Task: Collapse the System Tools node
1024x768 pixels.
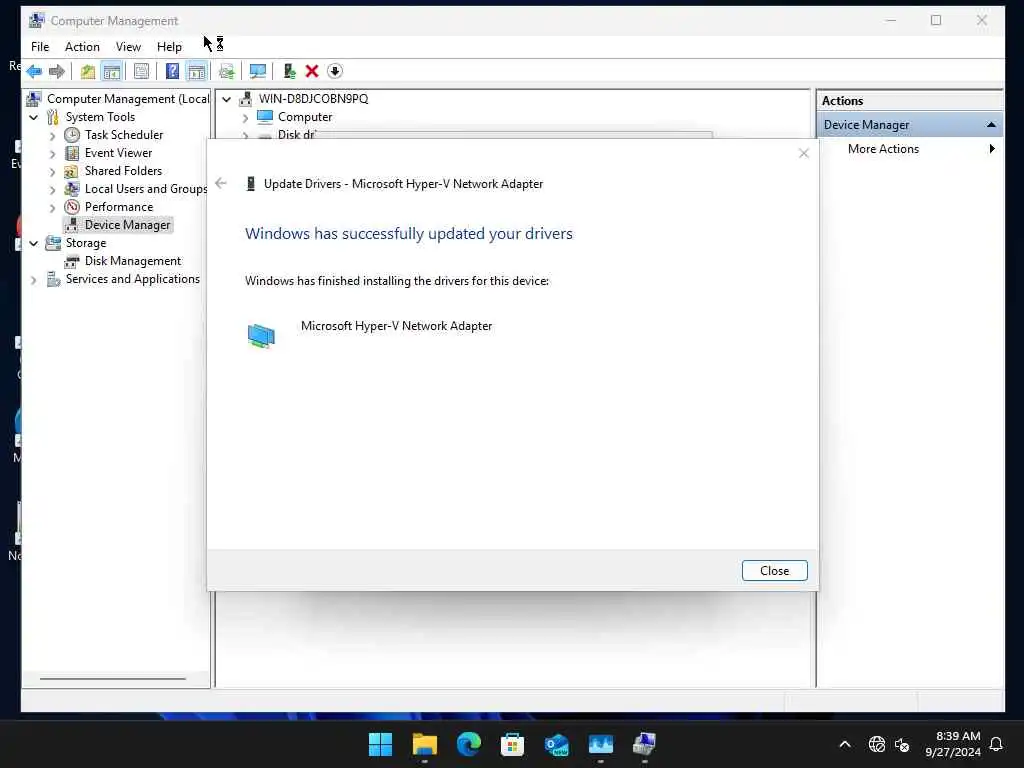Action: [33, 117]
